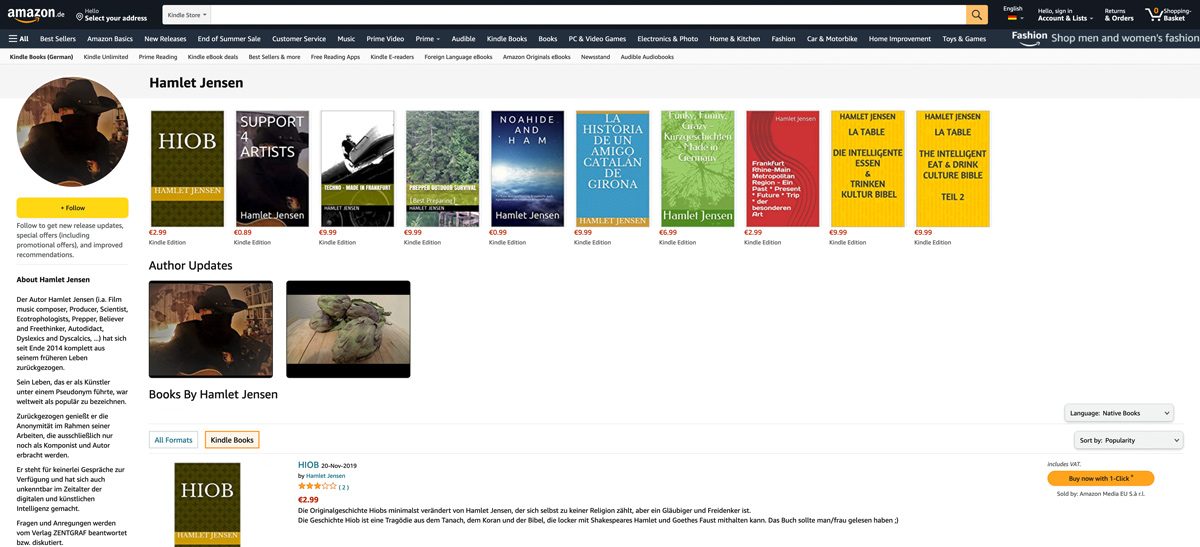Open La Table Teil 2 cover
The width and height of the screenshot is (1200, 547).
click(x=953, y=169)
